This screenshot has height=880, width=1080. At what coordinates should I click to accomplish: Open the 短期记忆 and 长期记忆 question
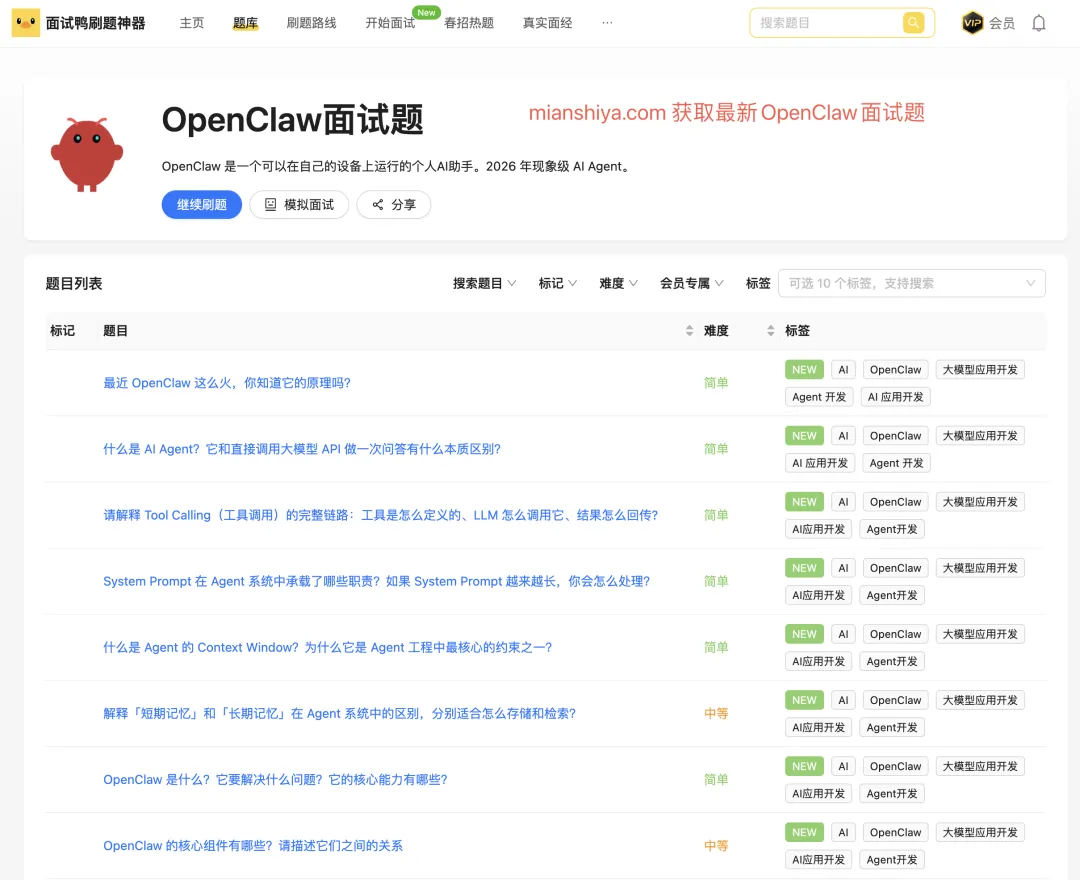339,713
